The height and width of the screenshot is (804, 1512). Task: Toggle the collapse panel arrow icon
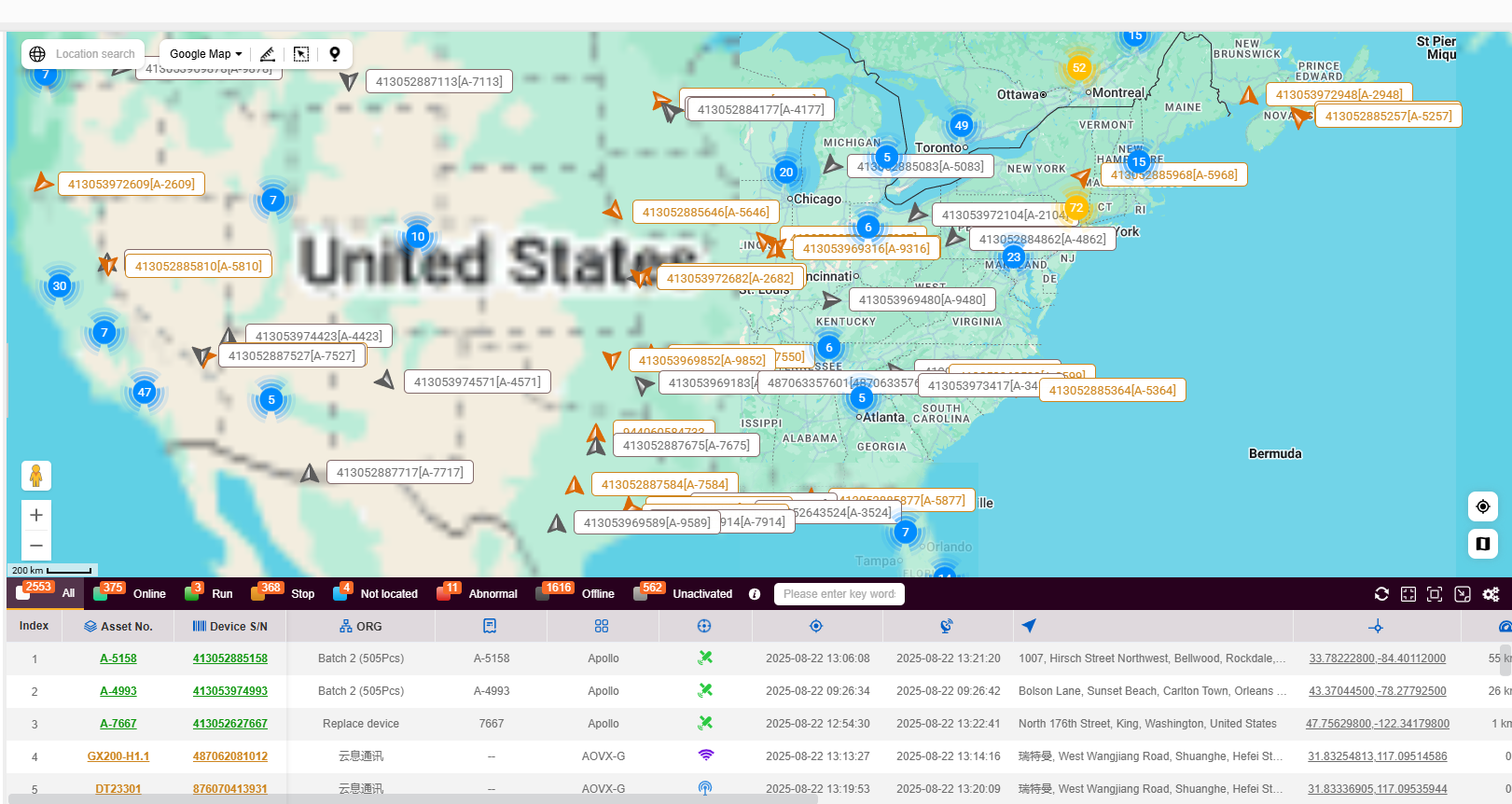1463,594
